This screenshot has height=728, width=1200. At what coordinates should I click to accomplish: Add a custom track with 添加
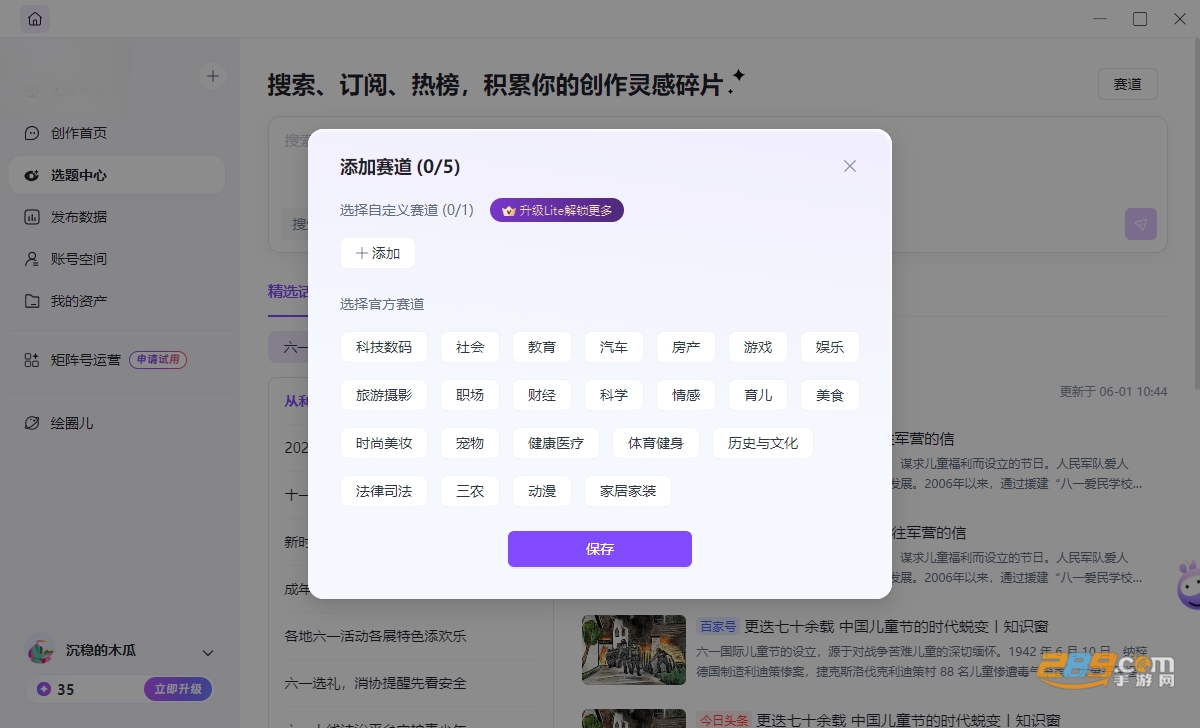pyautogui.click(x=378, y=253)
